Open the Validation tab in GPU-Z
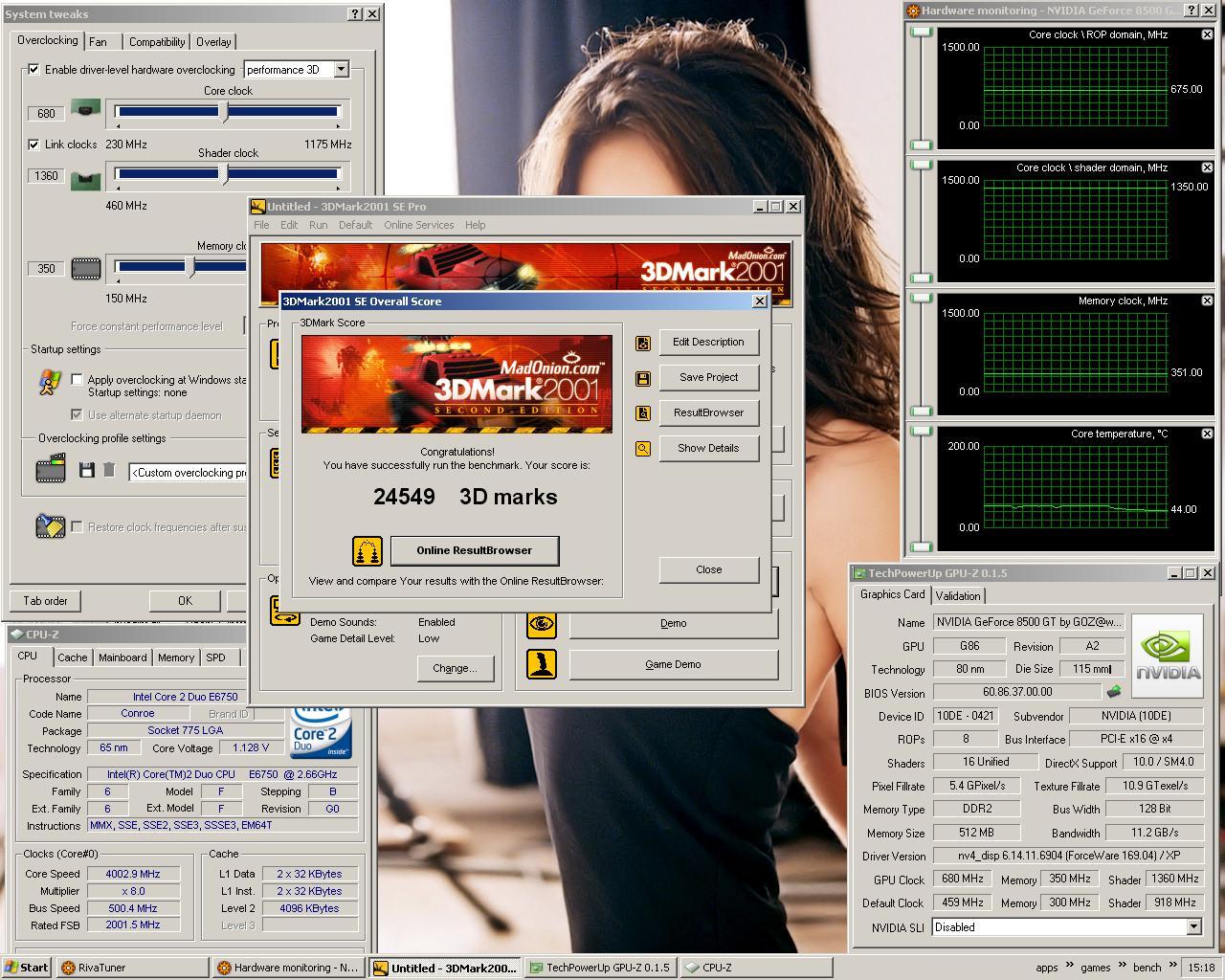 pyautogui.click(x=958, y=596)
